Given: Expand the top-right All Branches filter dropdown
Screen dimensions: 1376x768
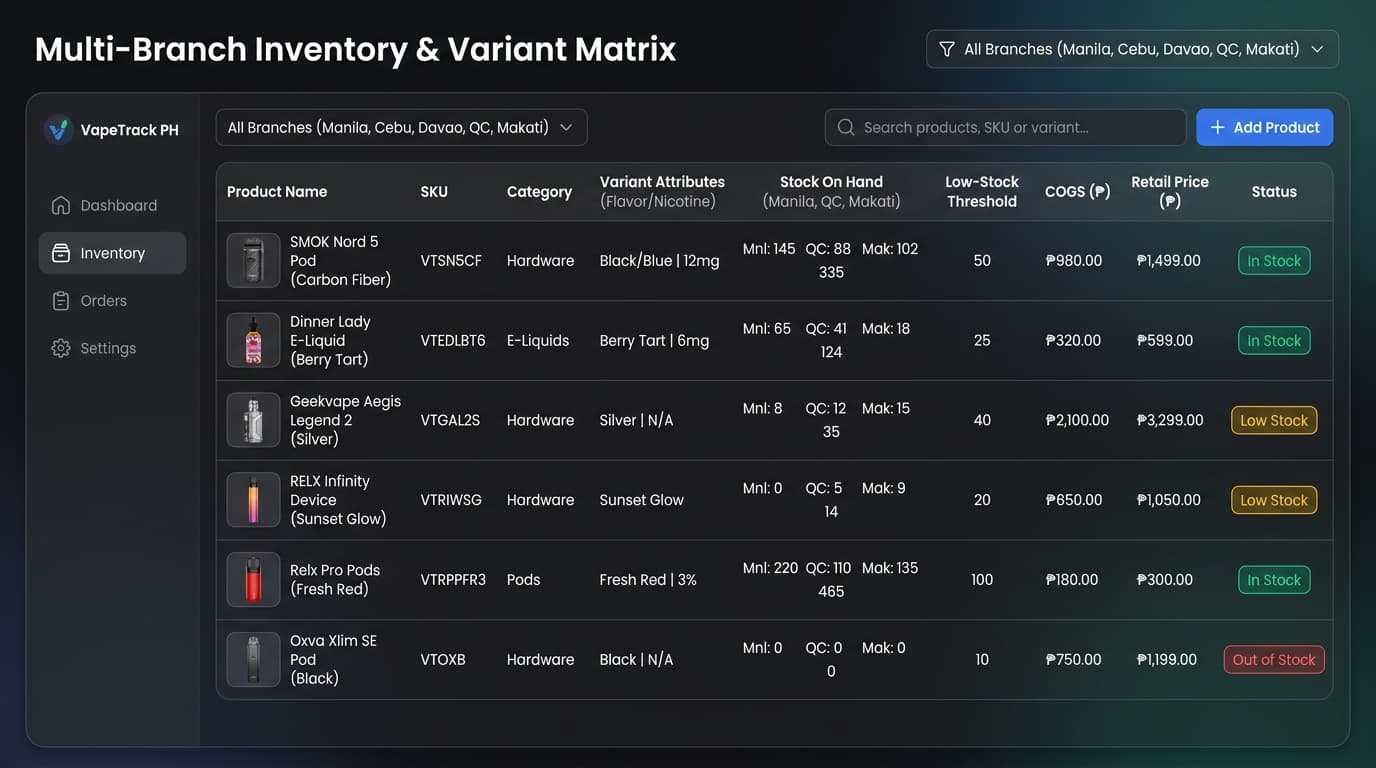Looking at the screenshot, I should tap(1132, 49).
